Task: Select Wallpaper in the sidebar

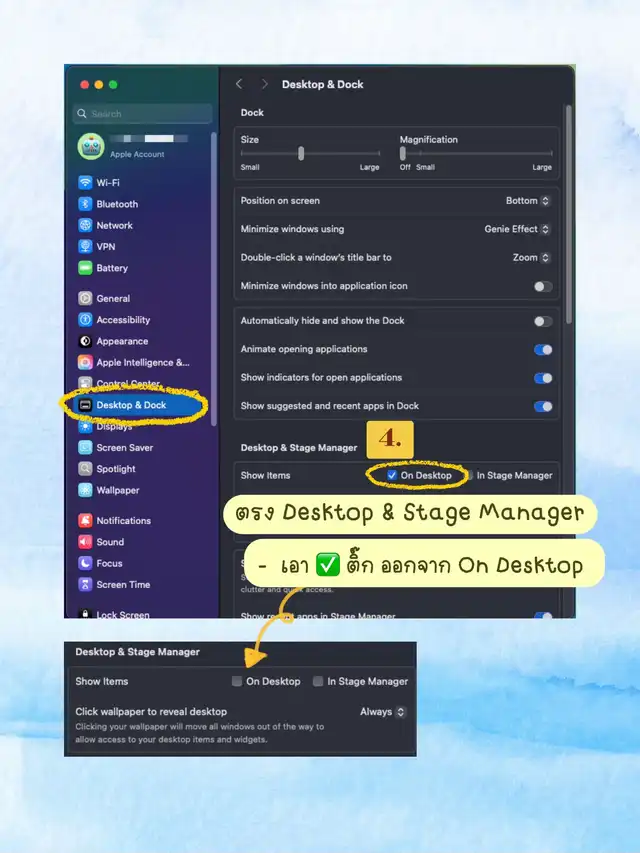Action: pos(117,491)
